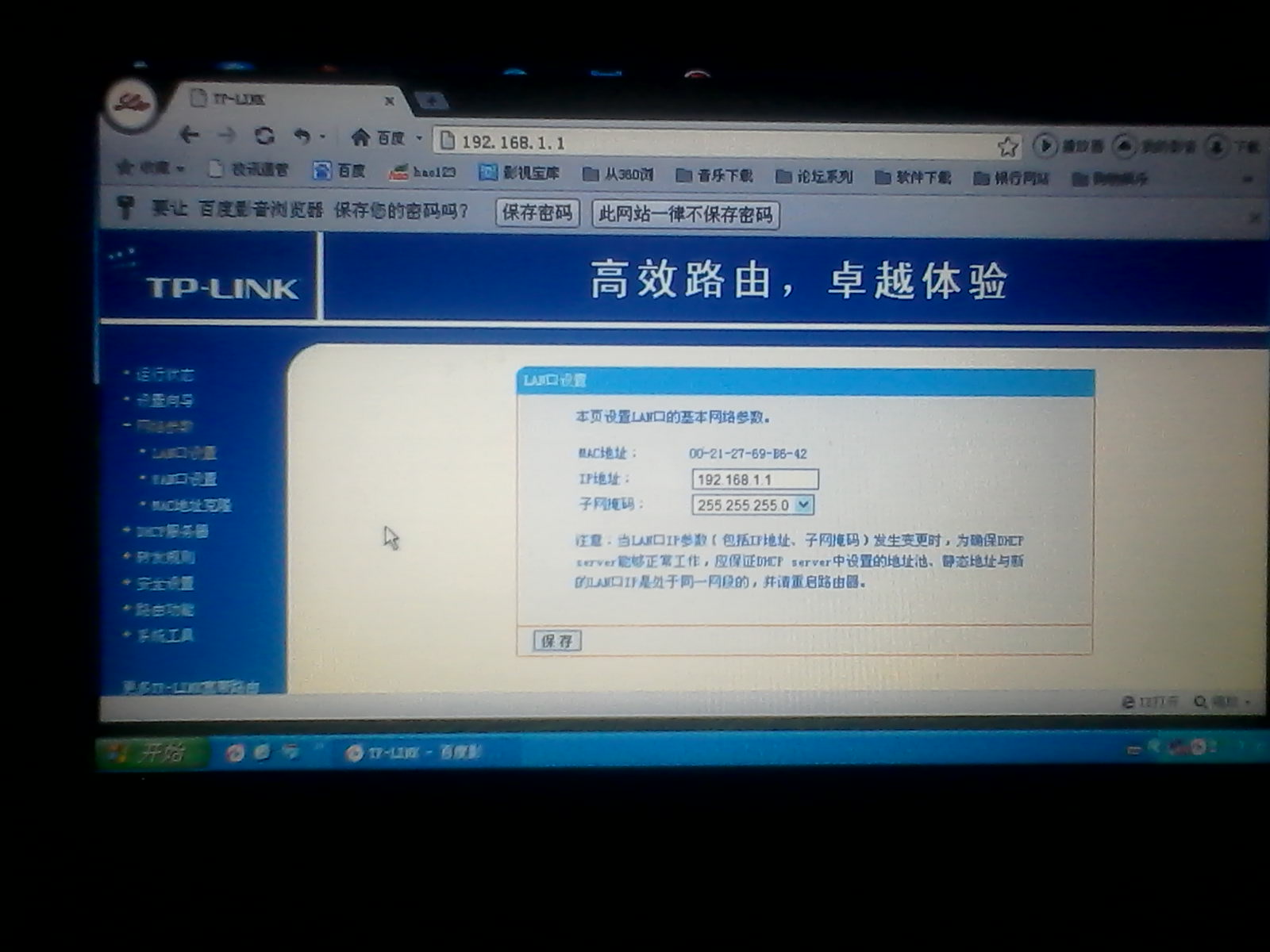Open the 软件下载 bookmark folder
The image size is (1270, 952).
pos(913,178)
